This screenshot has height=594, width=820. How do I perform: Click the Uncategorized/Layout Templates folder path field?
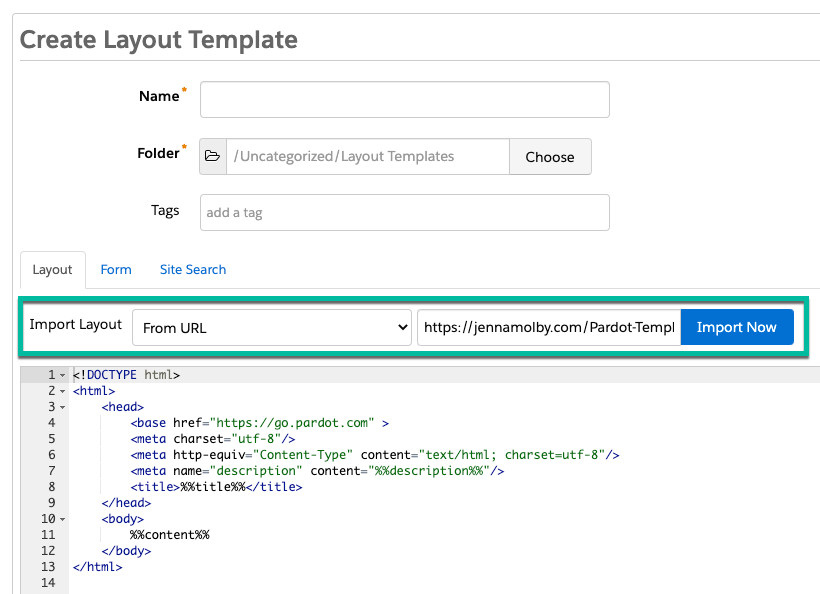point(367,157)
